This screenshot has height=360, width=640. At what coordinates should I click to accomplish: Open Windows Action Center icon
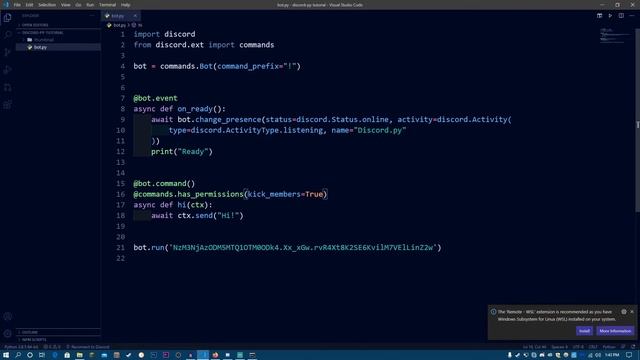click(x=629, y=355)
